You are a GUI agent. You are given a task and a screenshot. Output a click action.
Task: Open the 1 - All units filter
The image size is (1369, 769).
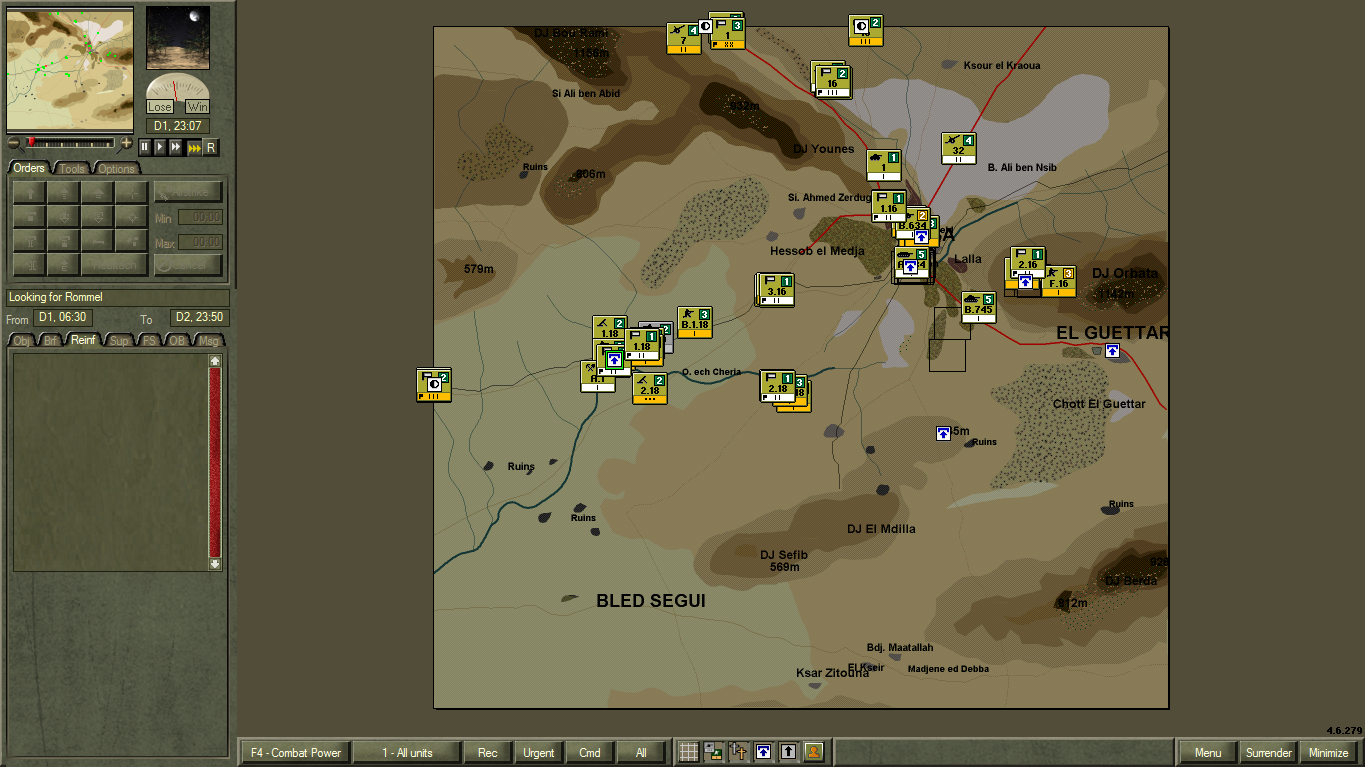coord(408,752)
